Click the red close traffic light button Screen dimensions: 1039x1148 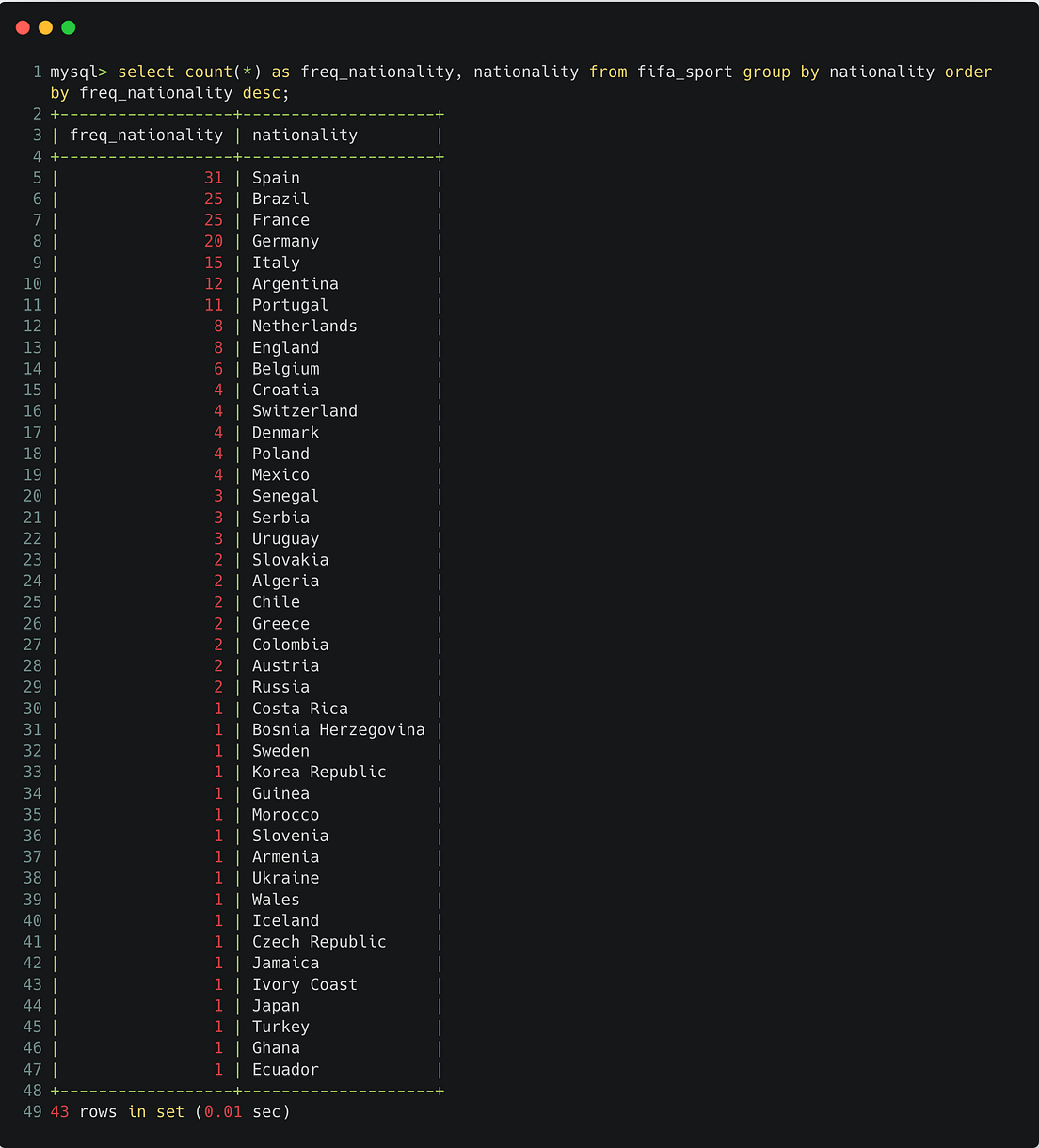tap(22, 27)
